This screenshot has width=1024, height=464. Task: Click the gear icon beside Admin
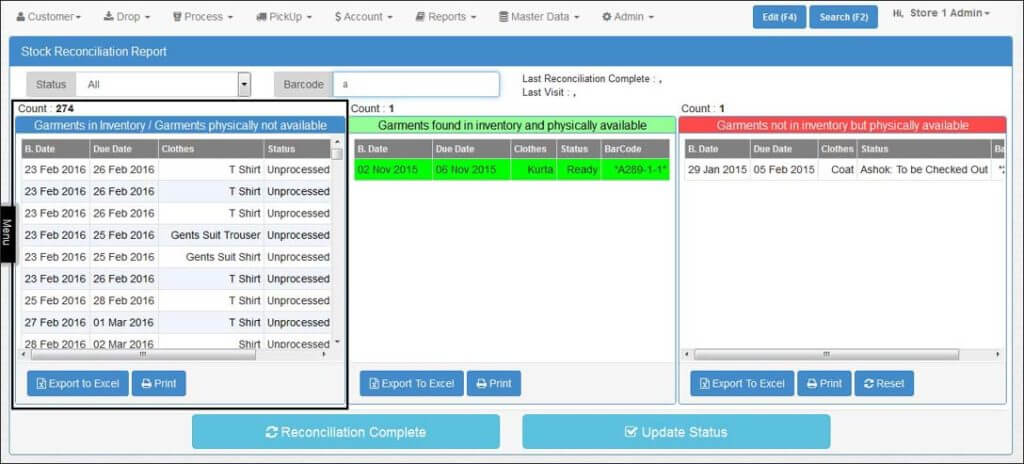click(607, 17)
